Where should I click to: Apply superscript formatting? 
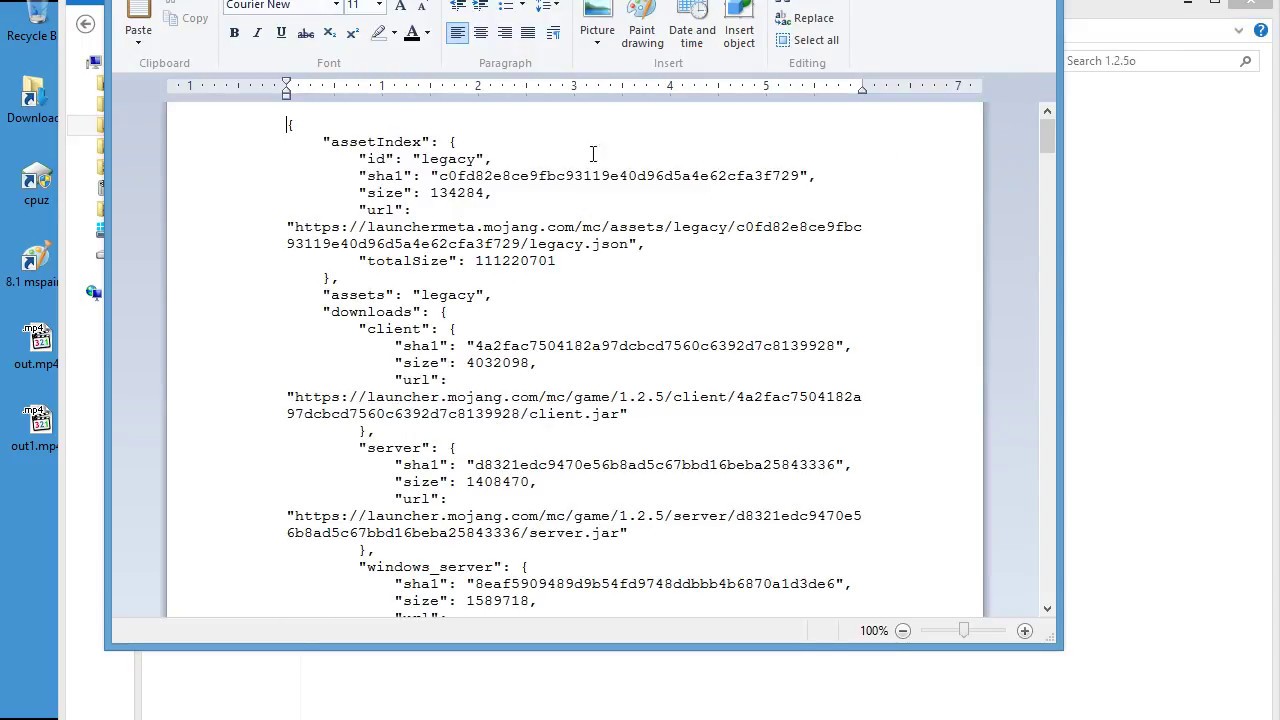[352, 33]
